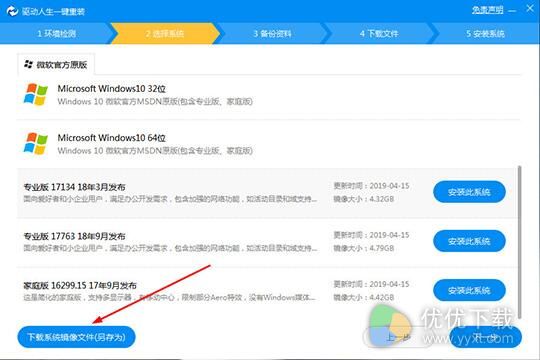Select the 微软官方原版 tab
The height and width of the screenshot is (360, 540).
click(x=56, y=64)
